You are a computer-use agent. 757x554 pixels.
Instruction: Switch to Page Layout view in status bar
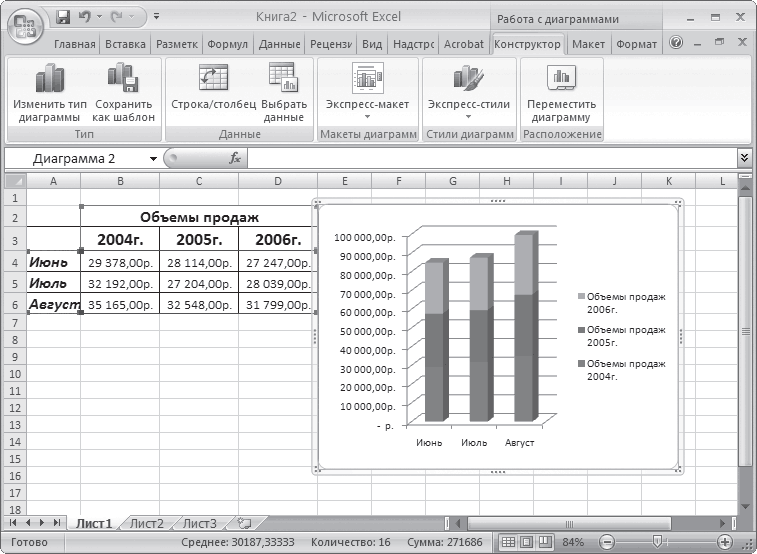pyautogui.click(x=527, y=542)
